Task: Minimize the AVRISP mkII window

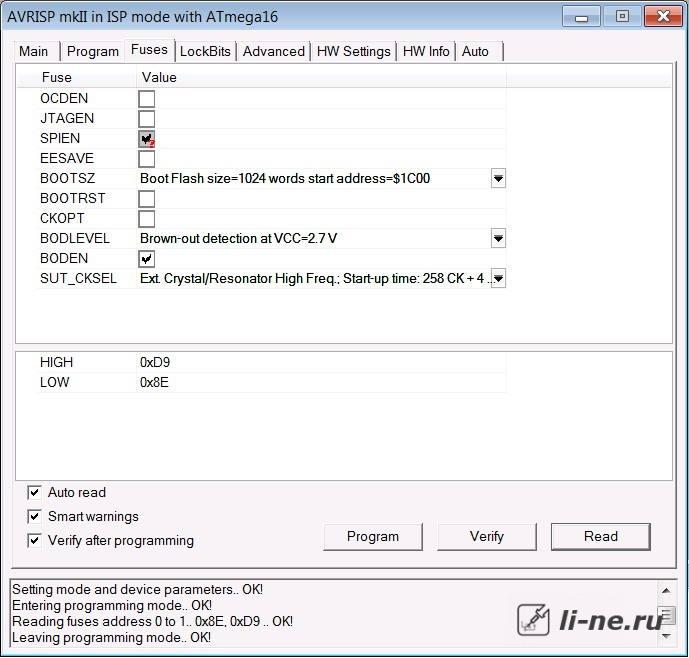Action: tap(581, 18)
